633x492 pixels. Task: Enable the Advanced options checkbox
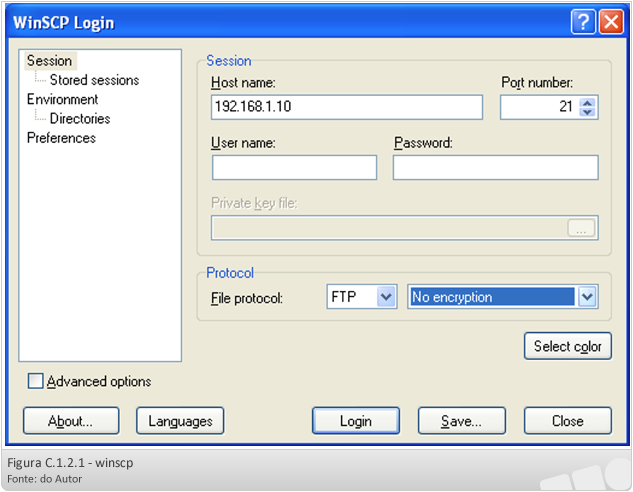tap(36, 381)
